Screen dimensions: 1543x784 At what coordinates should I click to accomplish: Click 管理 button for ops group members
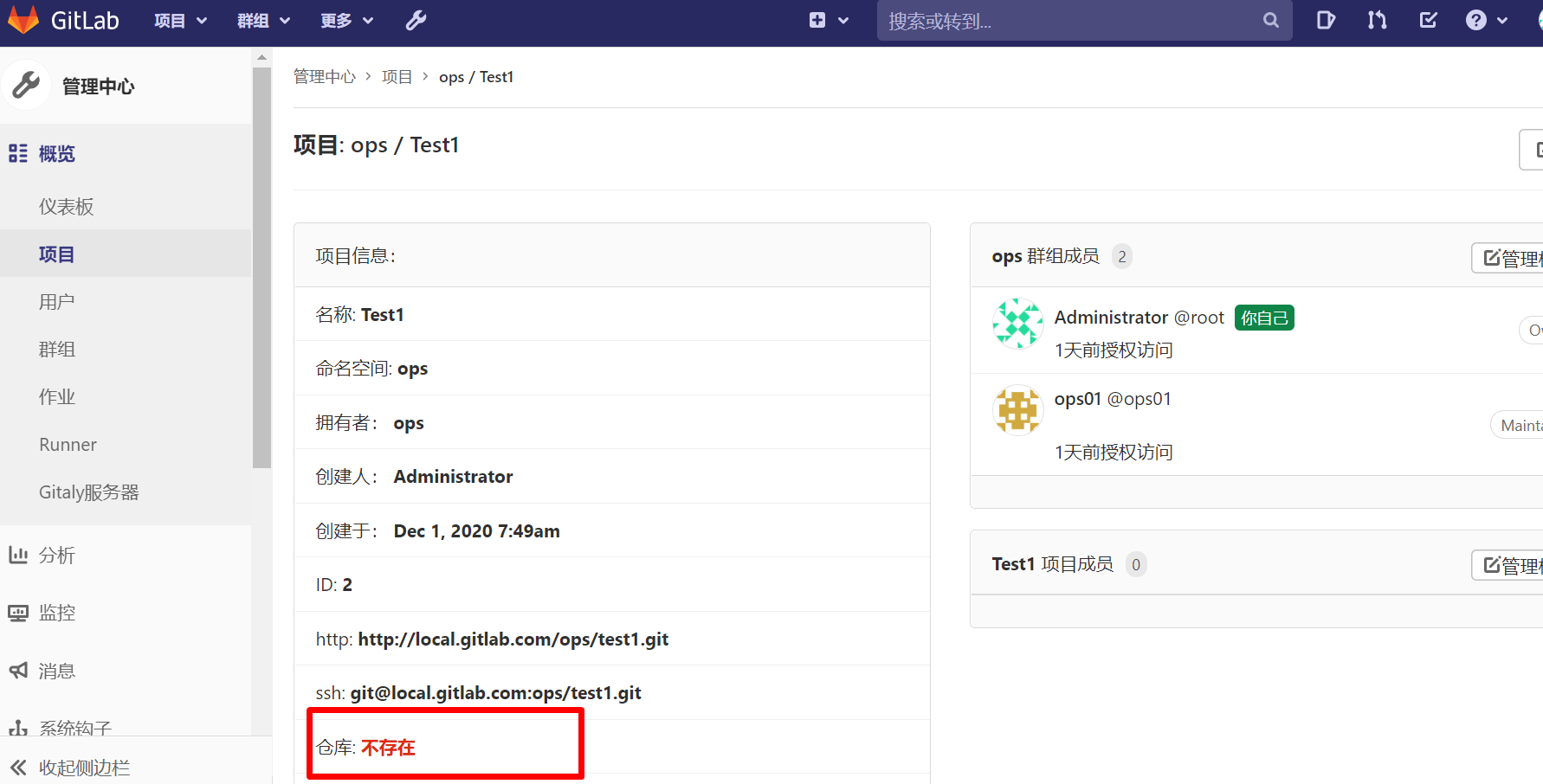click(x=1507, y=258)
